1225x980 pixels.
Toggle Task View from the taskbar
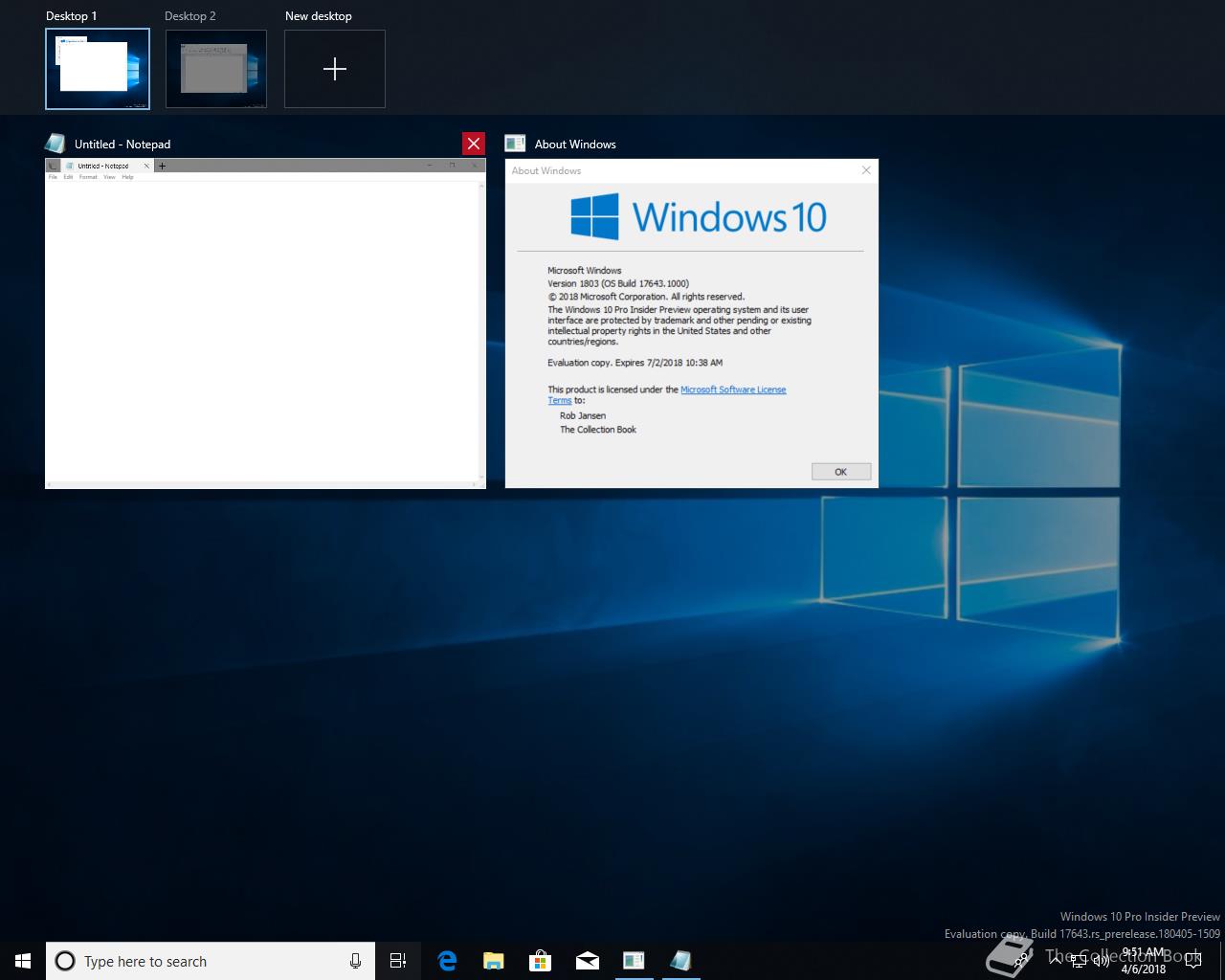tap(398, 961)
